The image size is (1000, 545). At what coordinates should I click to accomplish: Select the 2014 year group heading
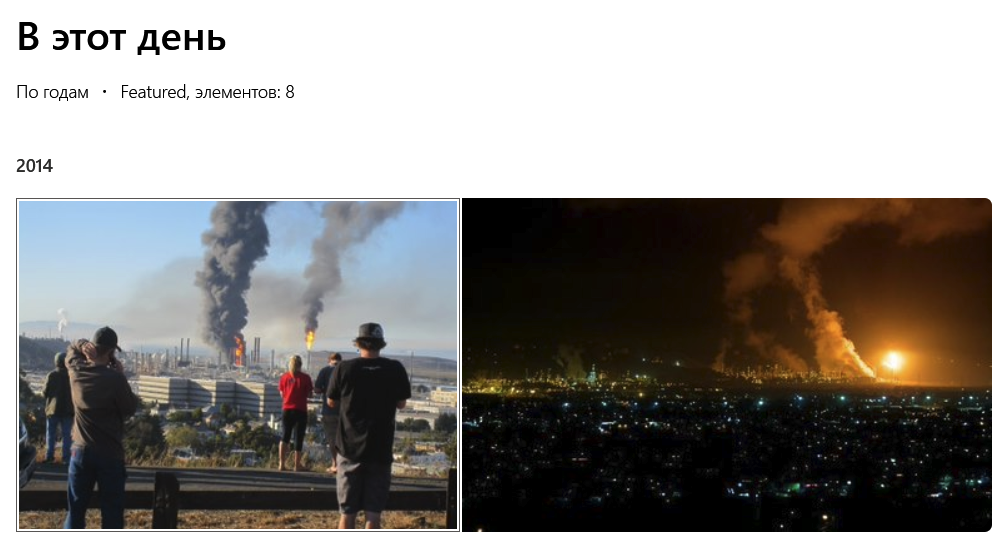pos(34,166)
